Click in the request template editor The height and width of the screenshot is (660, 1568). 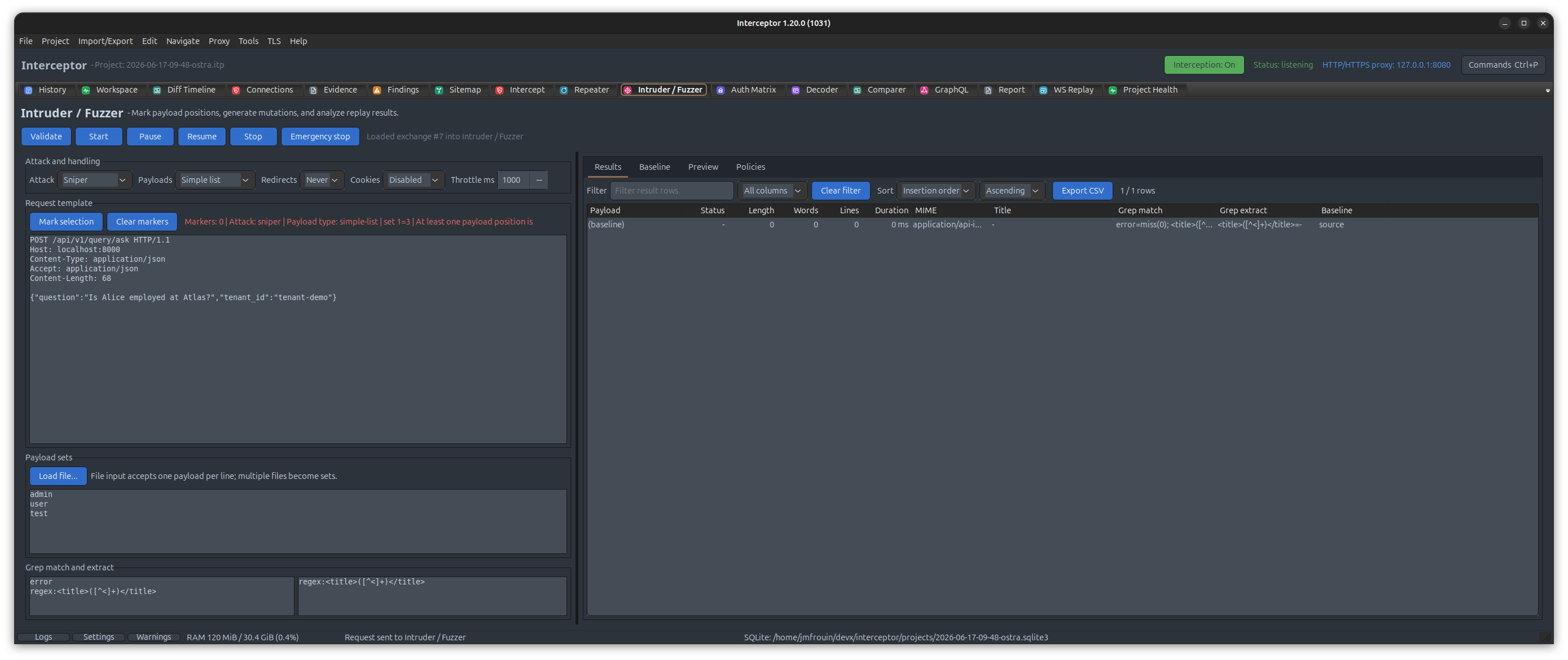pos(298,340)
